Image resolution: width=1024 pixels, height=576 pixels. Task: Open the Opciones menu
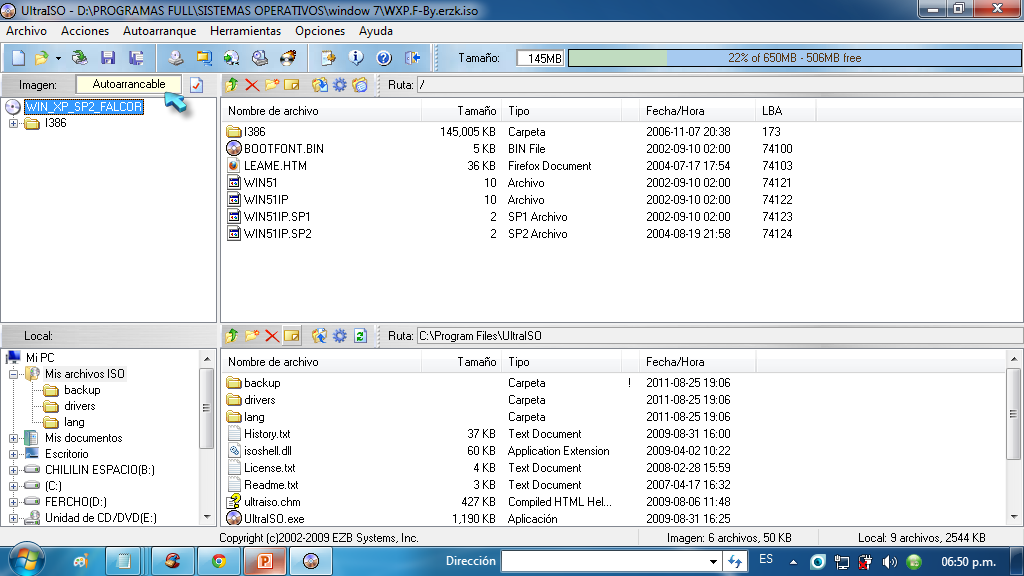(320, 31)
